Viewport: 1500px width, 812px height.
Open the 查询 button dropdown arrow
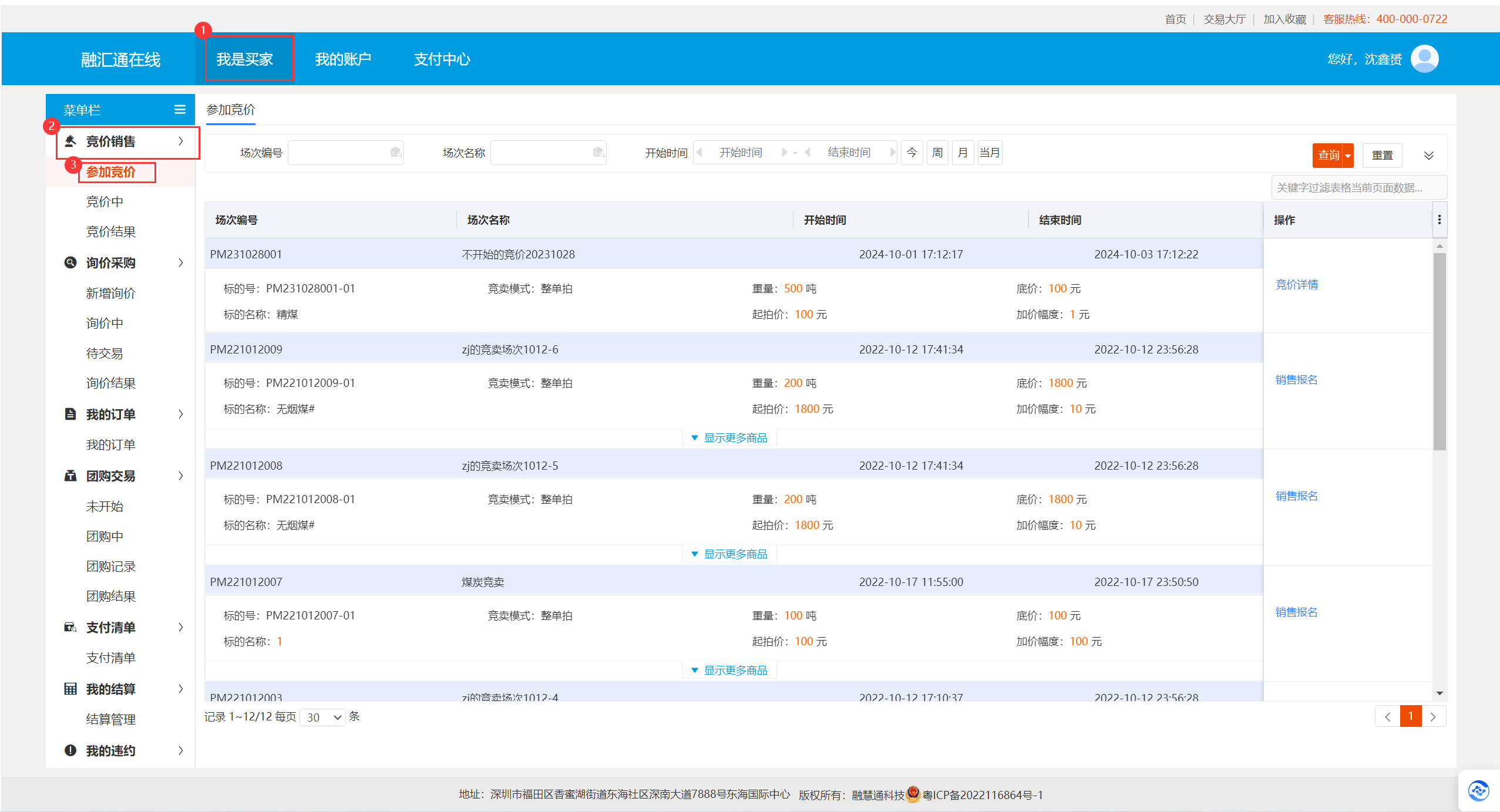click(1348, 156)
